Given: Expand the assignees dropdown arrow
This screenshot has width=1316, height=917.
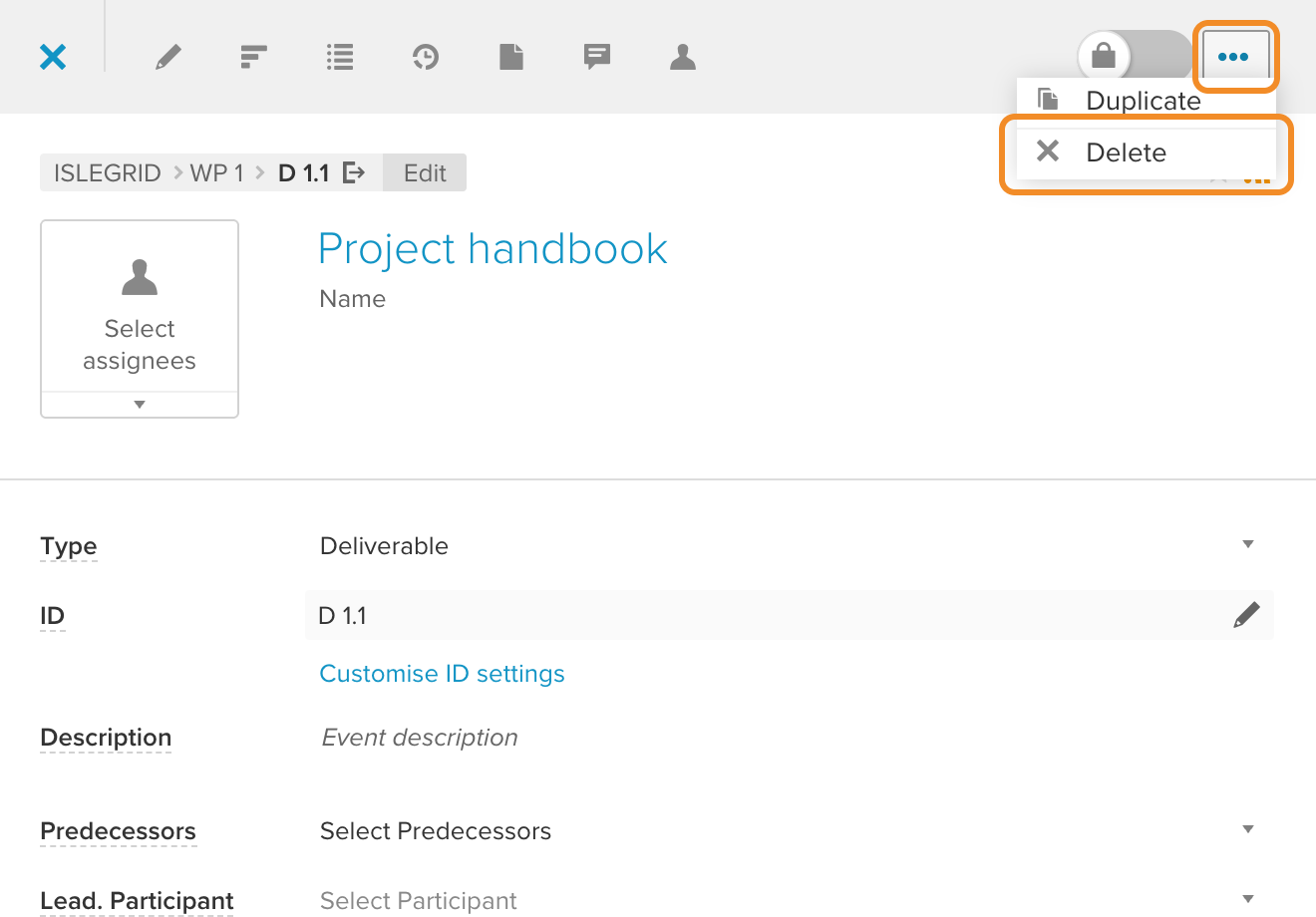Looking at the screenshot, I should (x=140, y=405).
